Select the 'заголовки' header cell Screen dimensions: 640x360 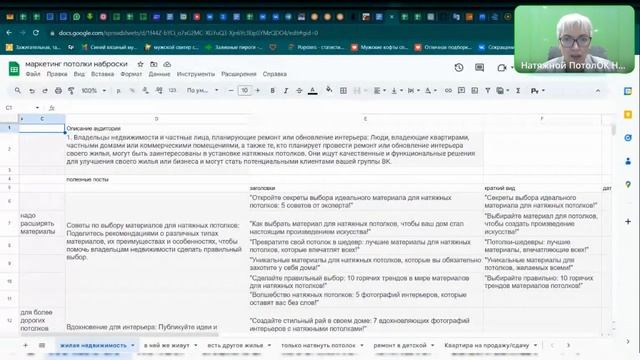coord(262,188)
